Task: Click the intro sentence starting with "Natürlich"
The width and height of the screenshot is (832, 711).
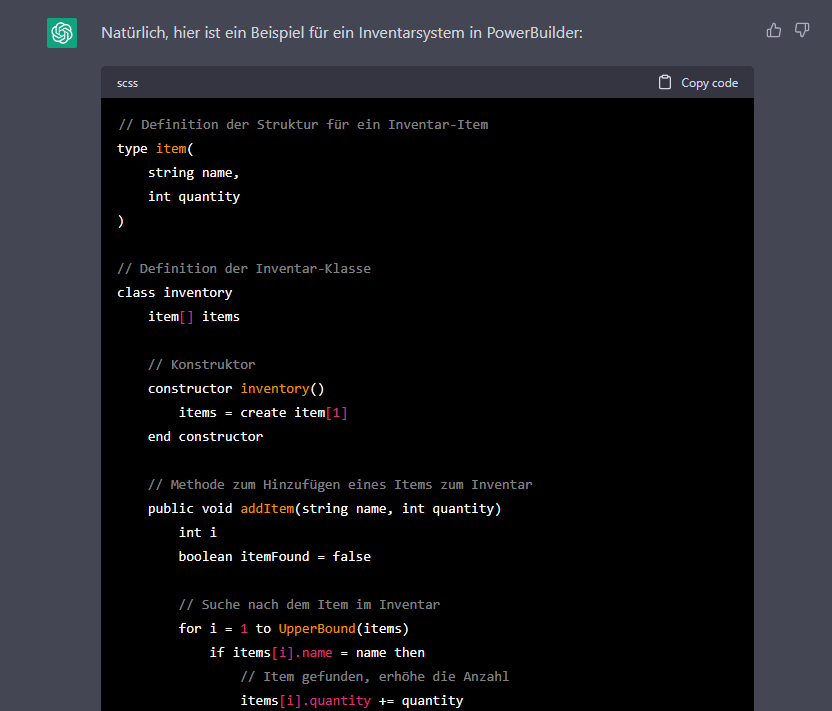Action: (x=341, y=33)
